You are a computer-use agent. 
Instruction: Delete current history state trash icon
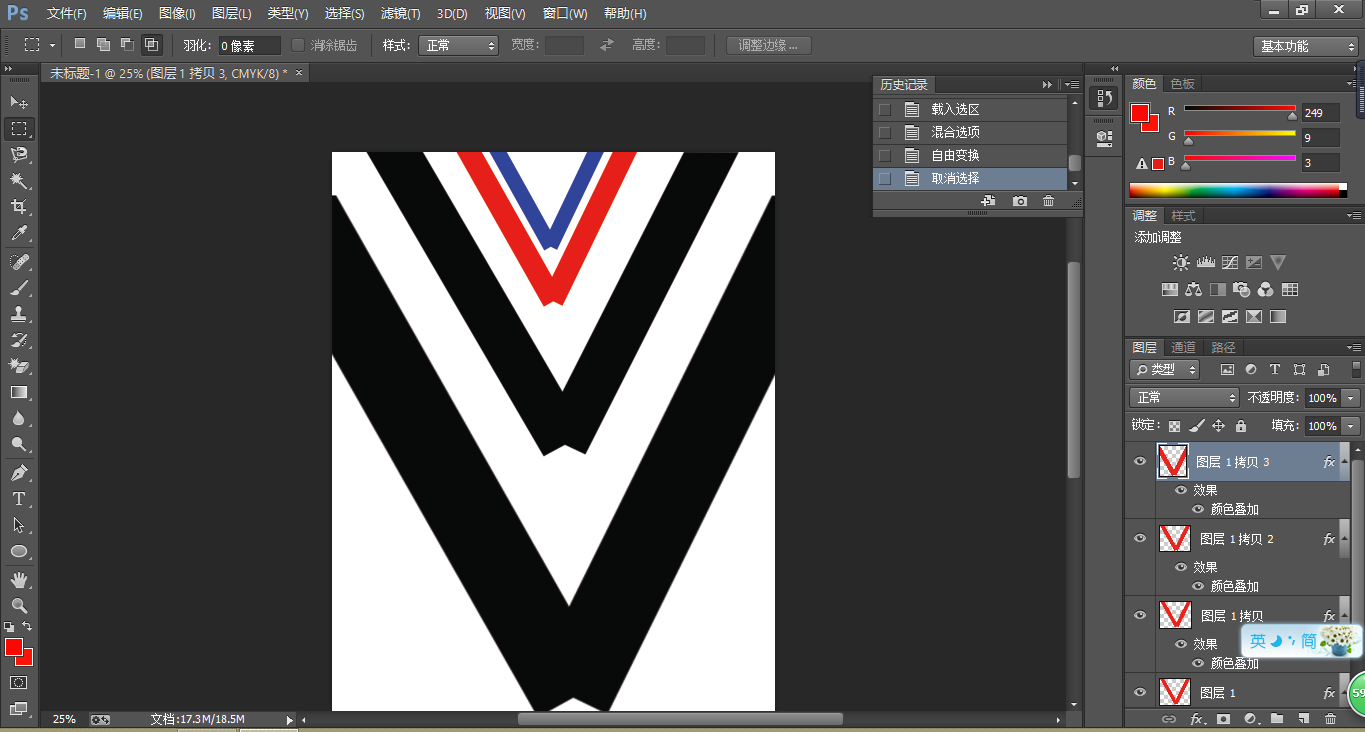click(1048, 201)
